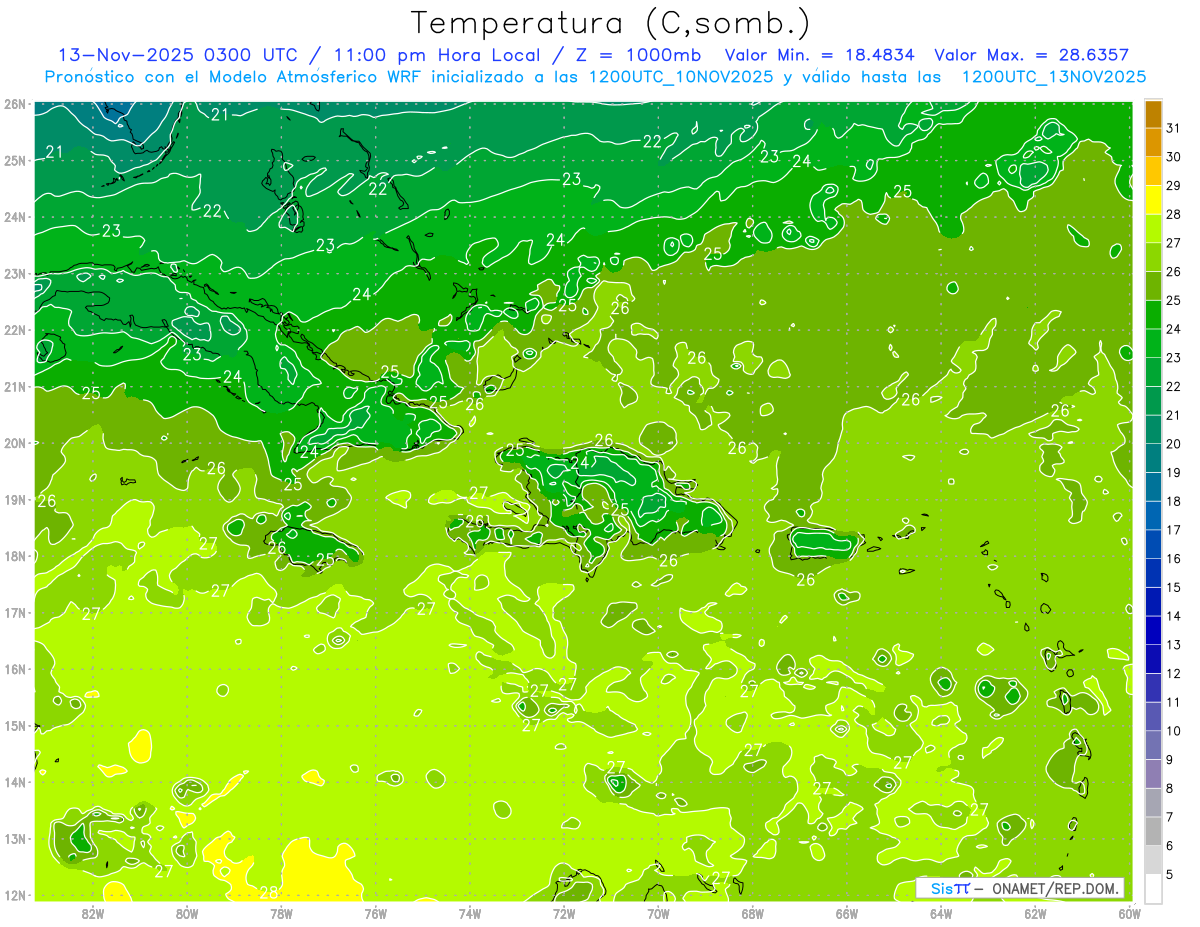Click the date text '13-Nov-2025 0300 UTC'

[177, 55]
